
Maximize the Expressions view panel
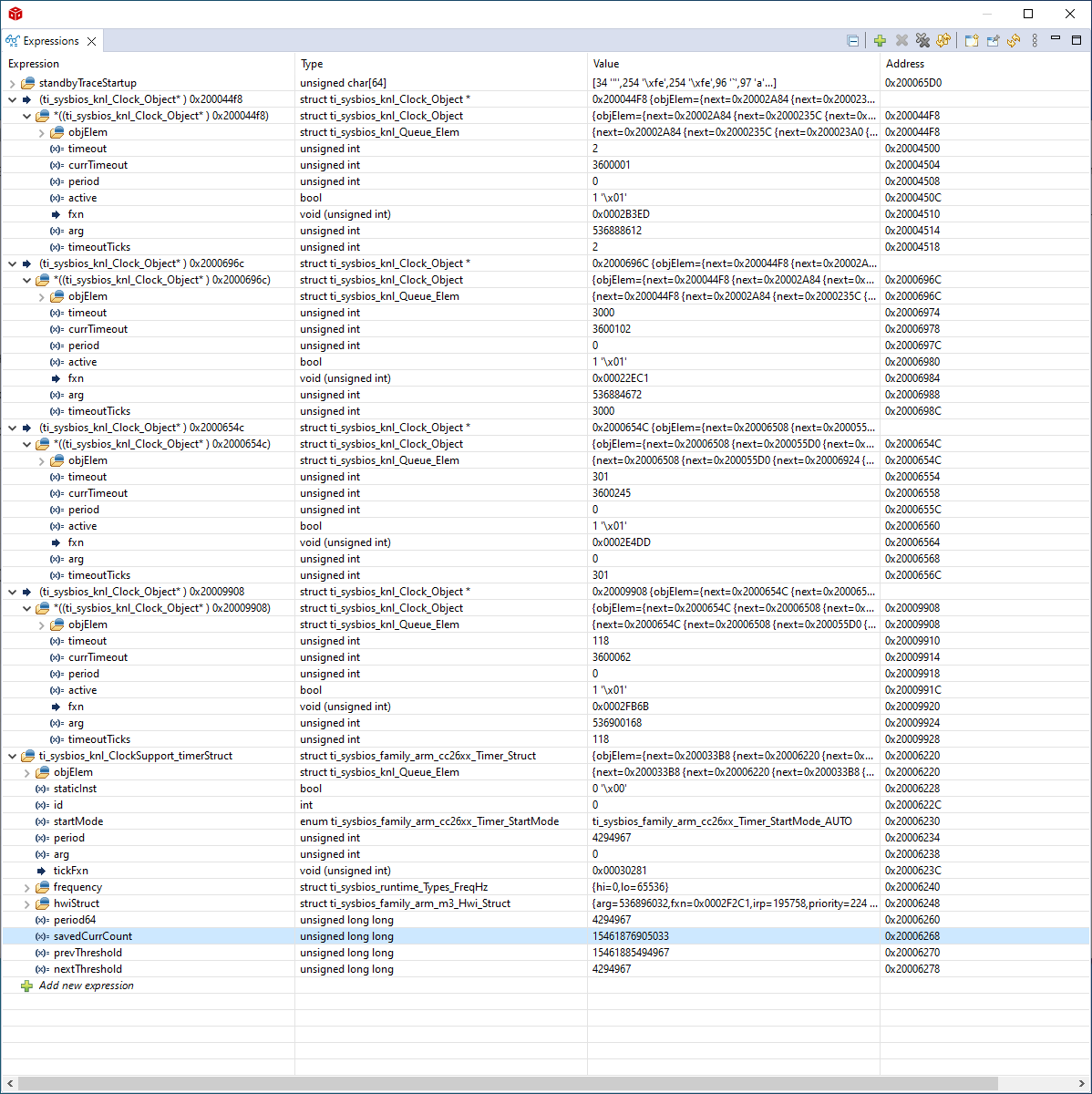[1077, 40]
